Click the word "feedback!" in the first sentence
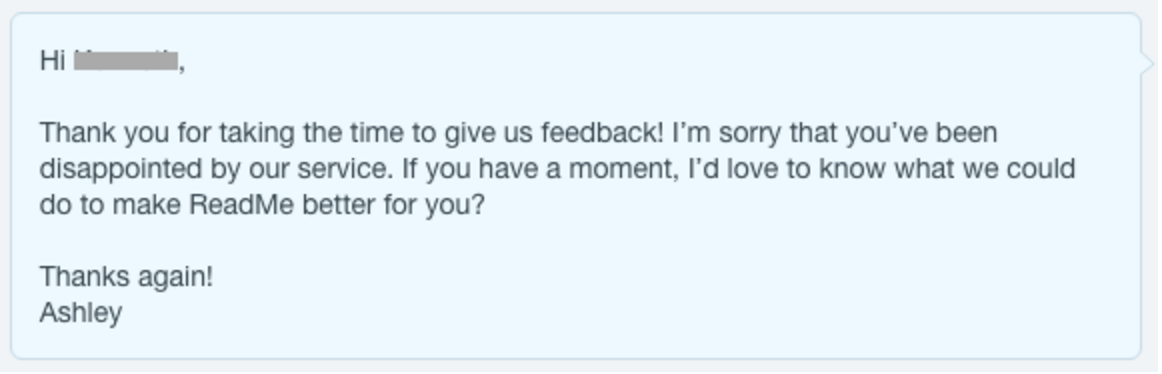The image size is (1162, 374). click(602, 133)
